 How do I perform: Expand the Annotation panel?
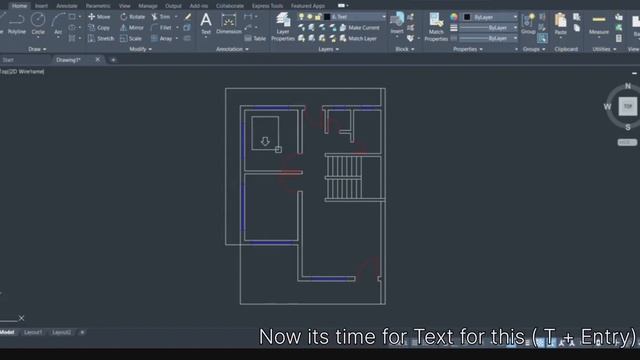pos(232,49)
